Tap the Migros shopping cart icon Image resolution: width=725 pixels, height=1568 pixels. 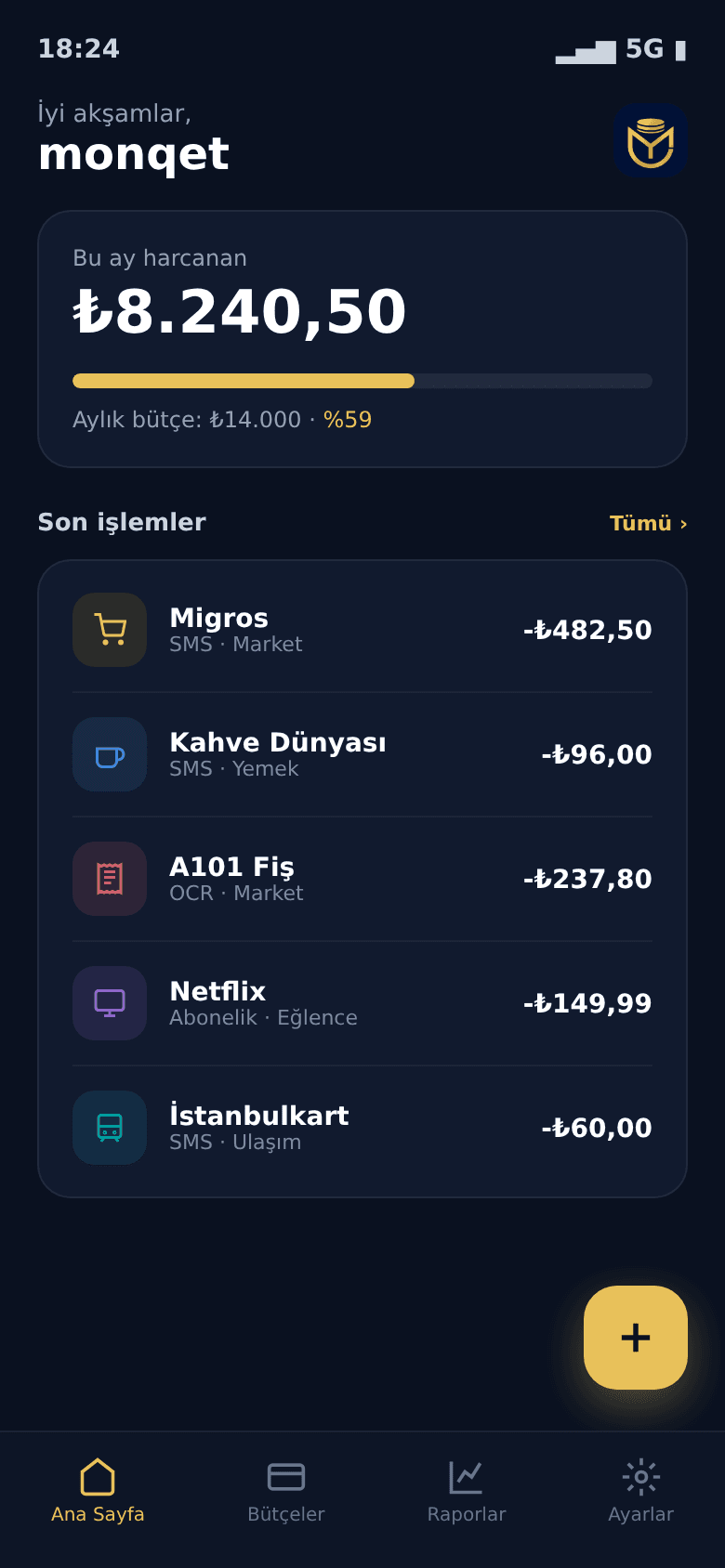click(x=110, y=630)
